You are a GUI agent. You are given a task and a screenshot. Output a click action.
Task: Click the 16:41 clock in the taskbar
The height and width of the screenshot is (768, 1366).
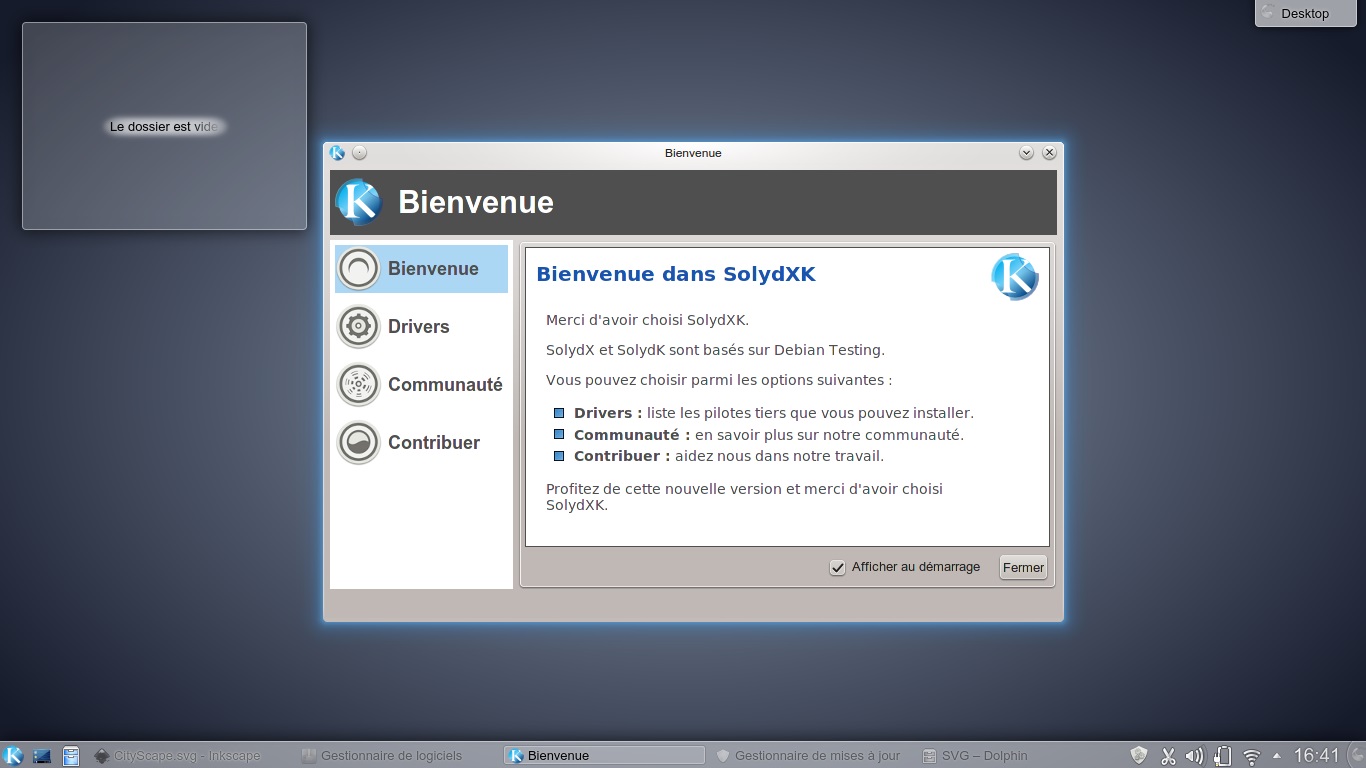(x=1316, y=755)
